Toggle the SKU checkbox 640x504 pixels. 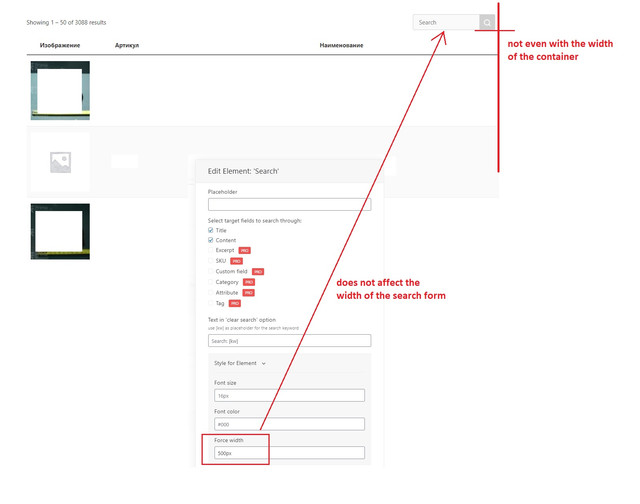pos(211,261)
